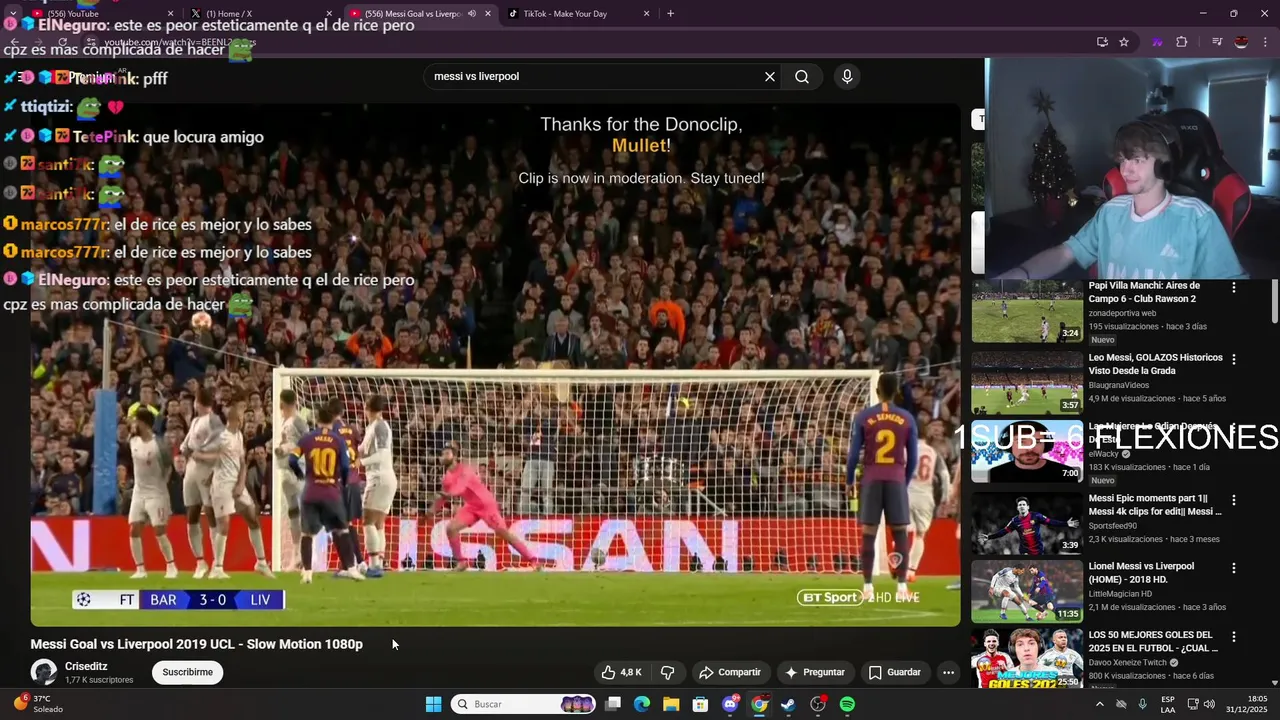This screenshot has height=720, width=1280.
Task: Dislike the Messi goal video
Action: tap(668, 672)
